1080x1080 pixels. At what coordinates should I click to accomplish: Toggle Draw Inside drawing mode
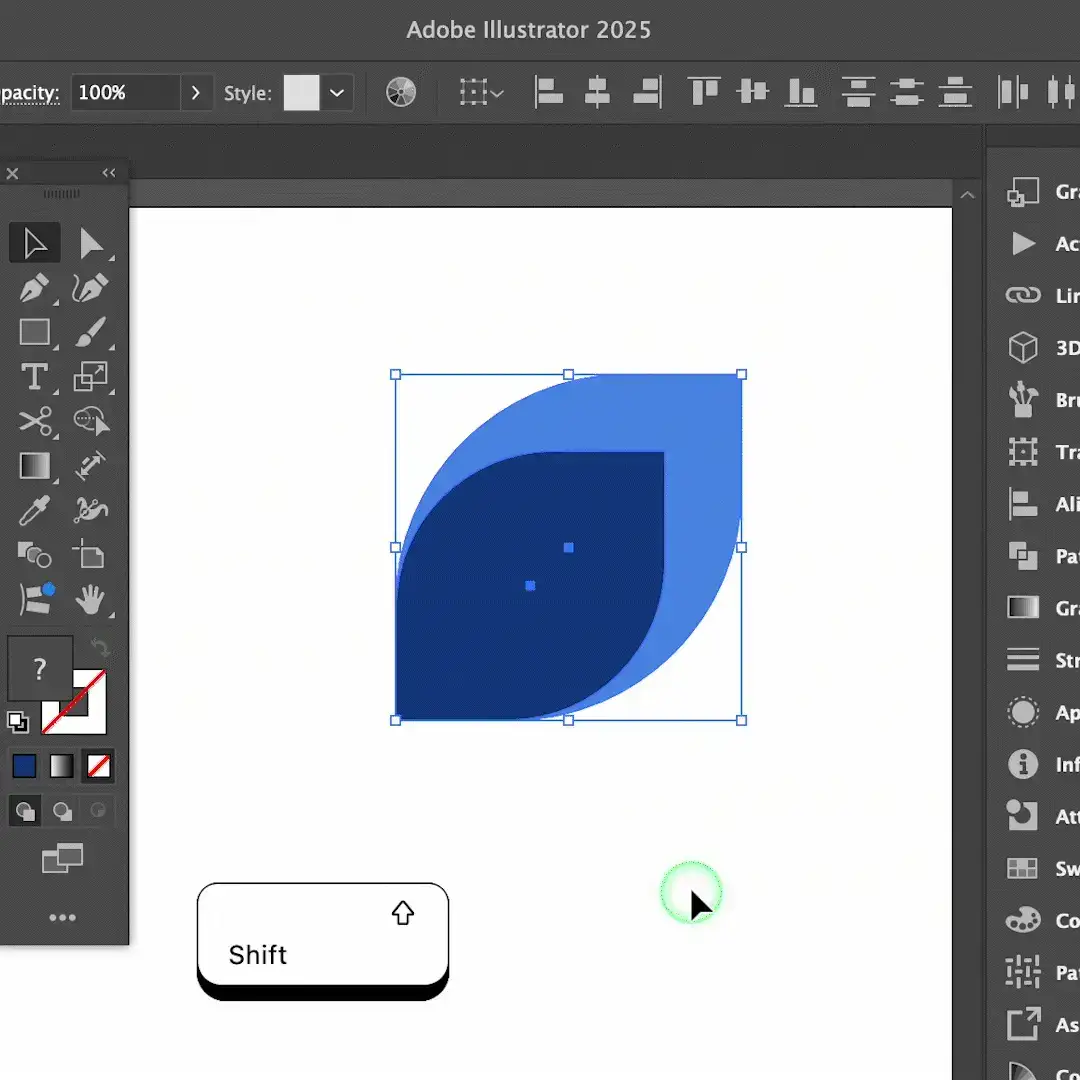(97, 811)
